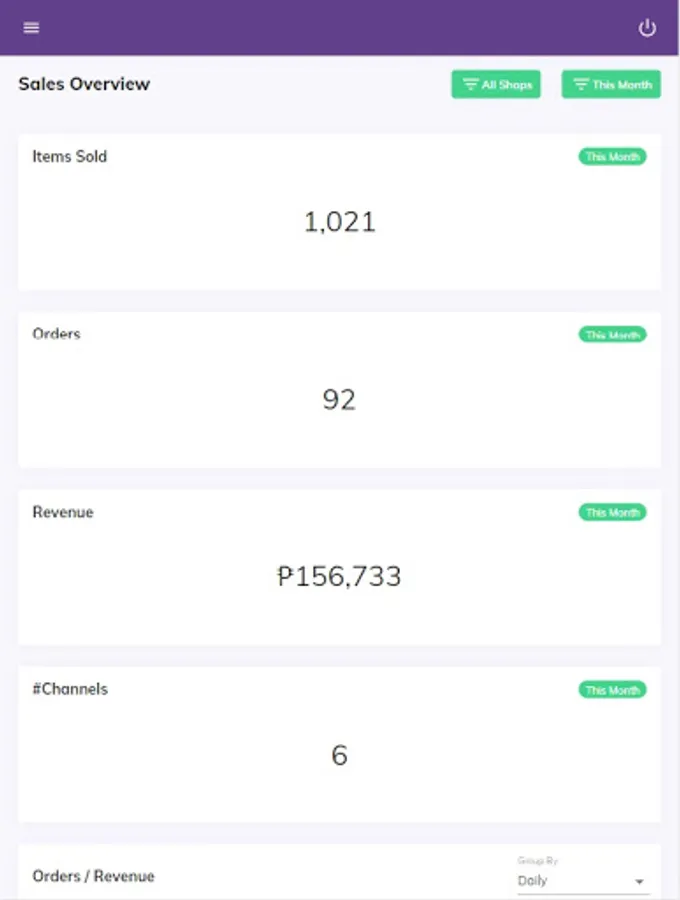Click the filter icon in All Shops button
680x900 pixels.
coord(471,84)
